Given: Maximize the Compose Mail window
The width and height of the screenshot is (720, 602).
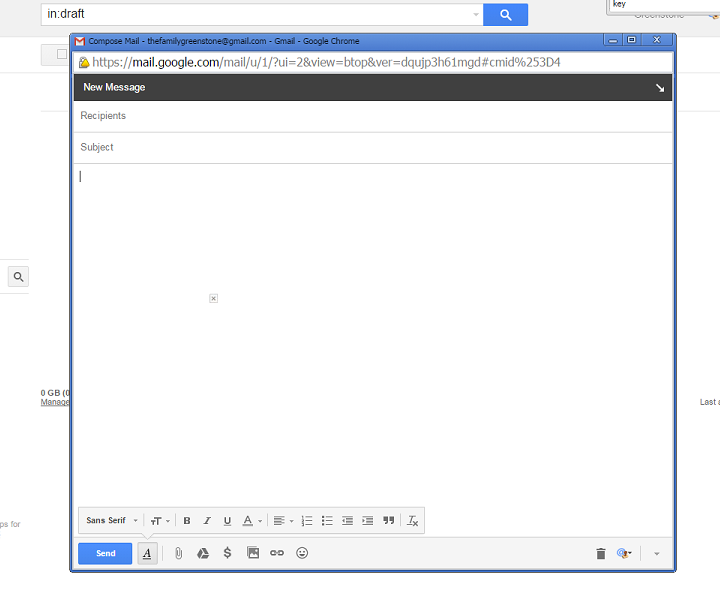Looking at the screenshot, I should 631,40.
